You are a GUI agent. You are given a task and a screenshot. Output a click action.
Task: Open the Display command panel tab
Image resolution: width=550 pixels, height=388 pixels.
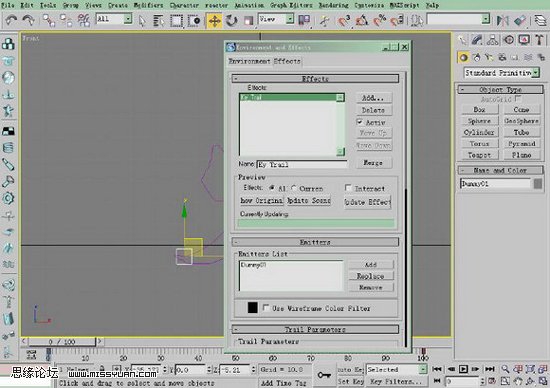click(524, 40)
